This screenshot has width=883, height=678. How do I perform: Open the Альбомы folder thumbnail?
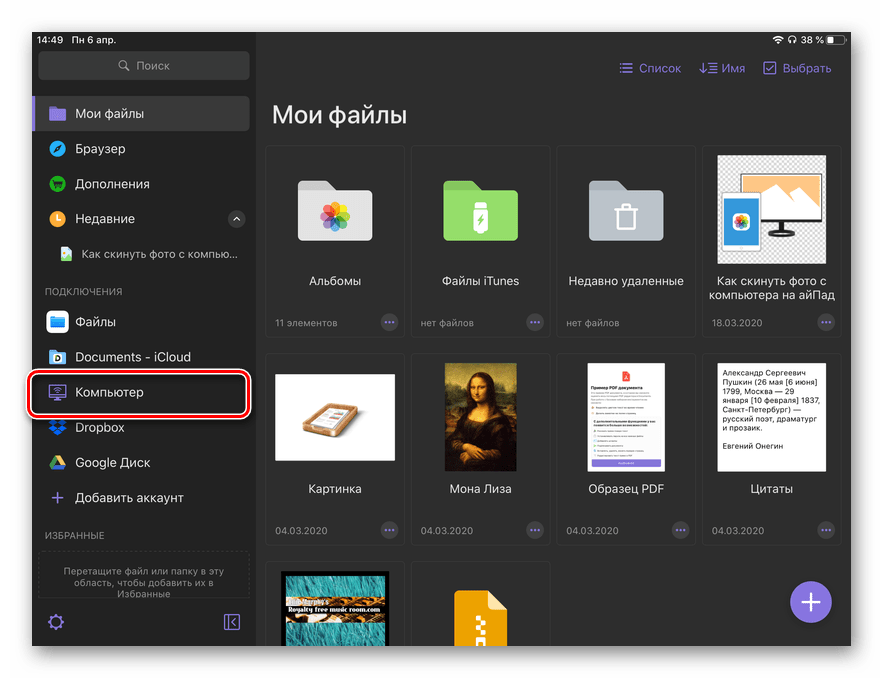[x=335, y=211]
